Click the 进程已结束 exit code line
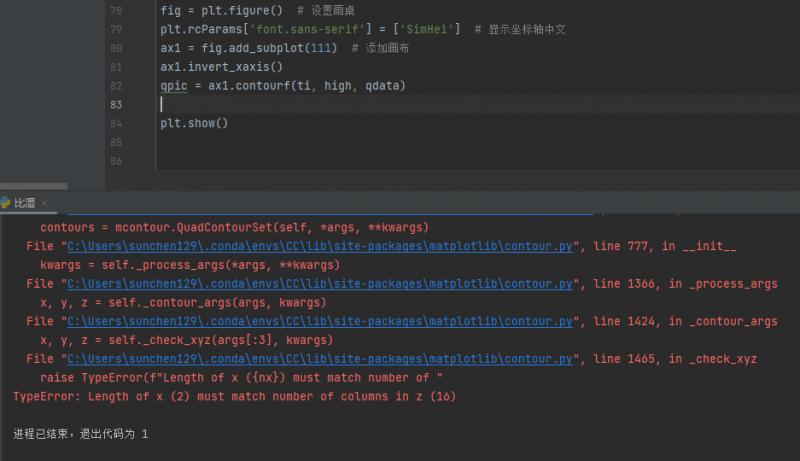Viewport: 800px width, 461px height. [x=80, y=434]
